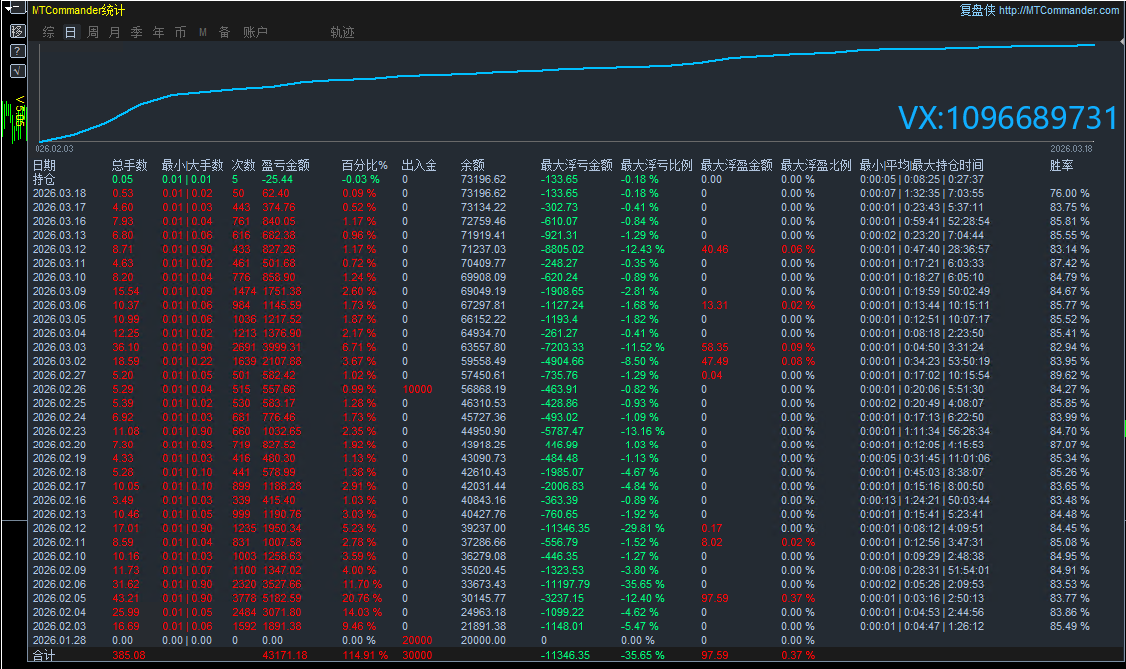
Task: Click the 移 move panel button
Action: pos(17,31)
